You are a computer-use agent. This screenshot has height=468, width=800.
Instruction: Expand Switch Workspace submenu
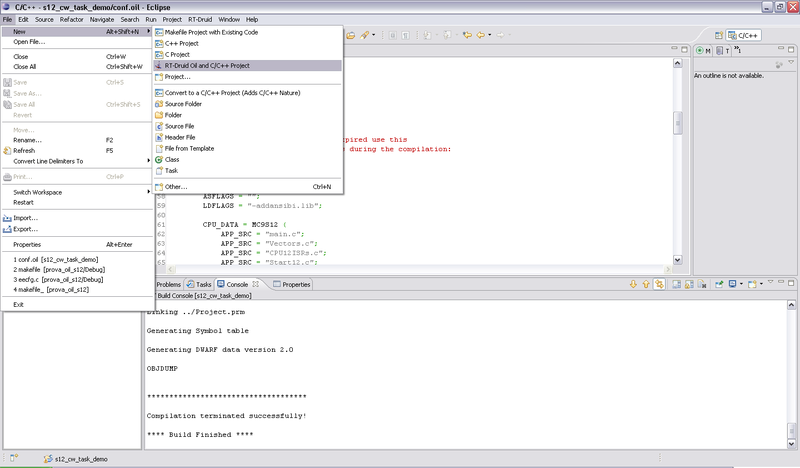pyautogui.click(x=148, y=192)
